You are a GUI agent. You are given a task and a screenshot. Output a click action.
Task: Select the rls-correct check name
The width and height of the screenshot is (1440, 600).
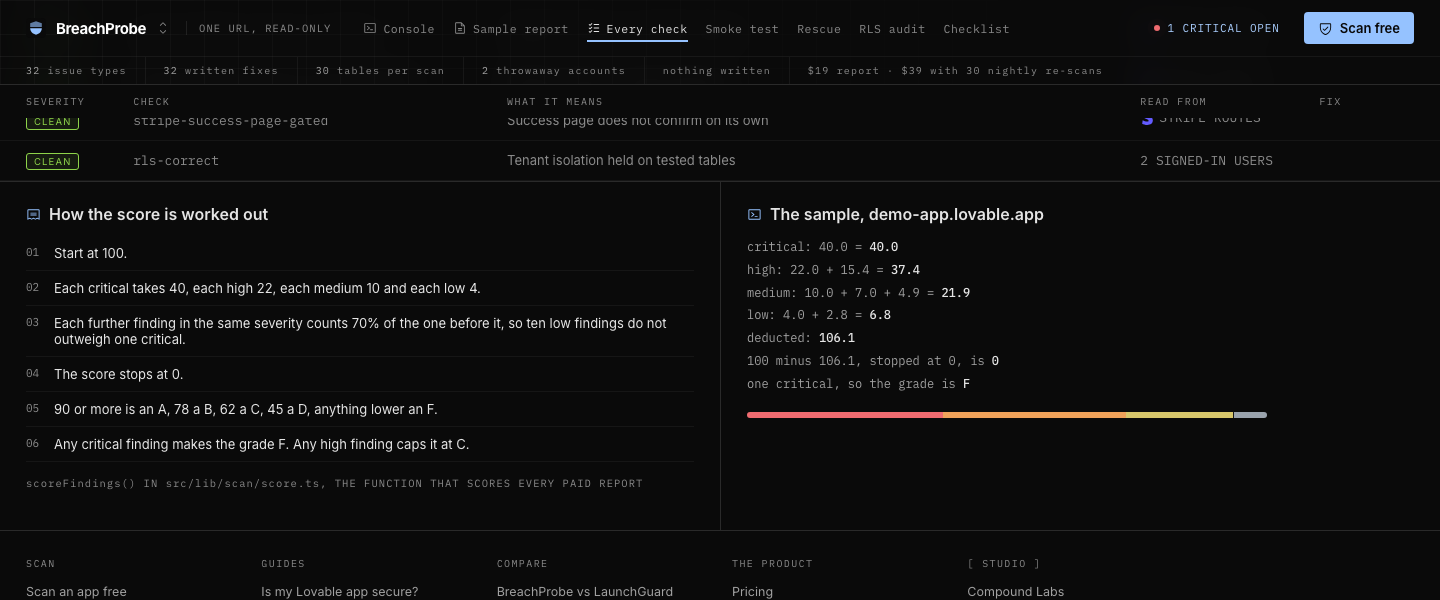click(176, 161)
